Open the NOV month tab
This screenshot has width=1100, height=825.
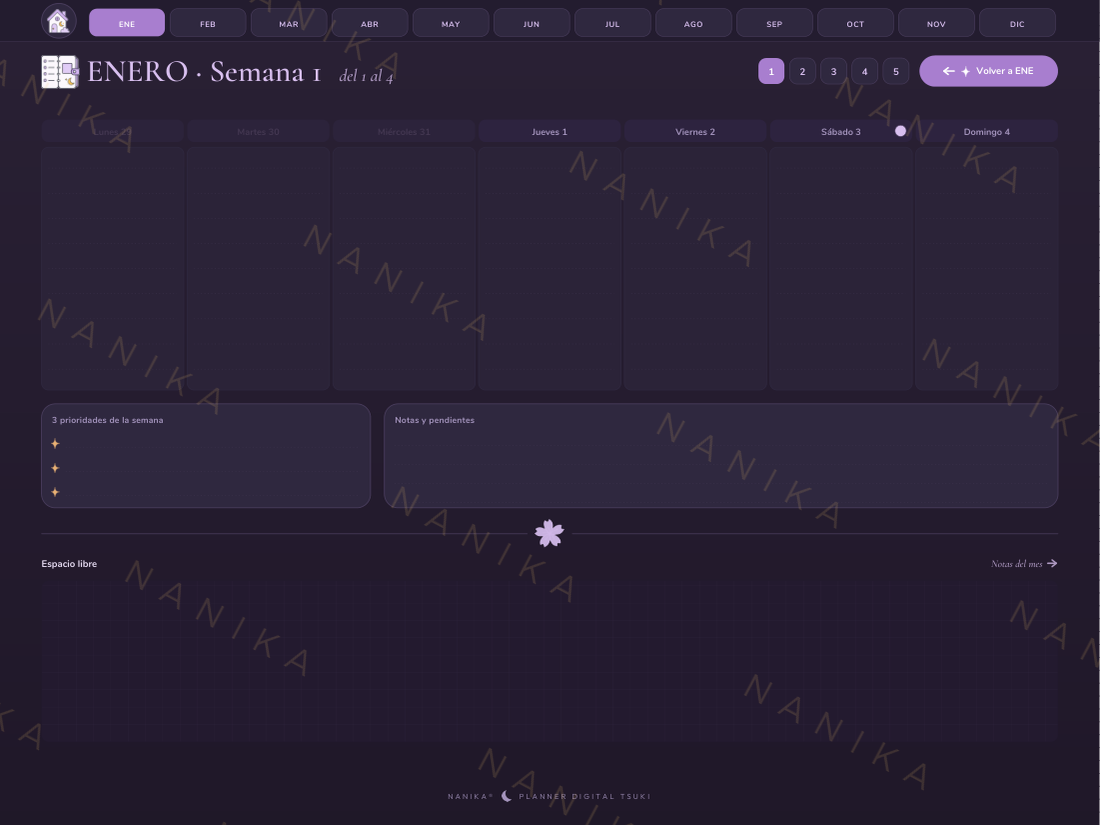coord(936,23)
